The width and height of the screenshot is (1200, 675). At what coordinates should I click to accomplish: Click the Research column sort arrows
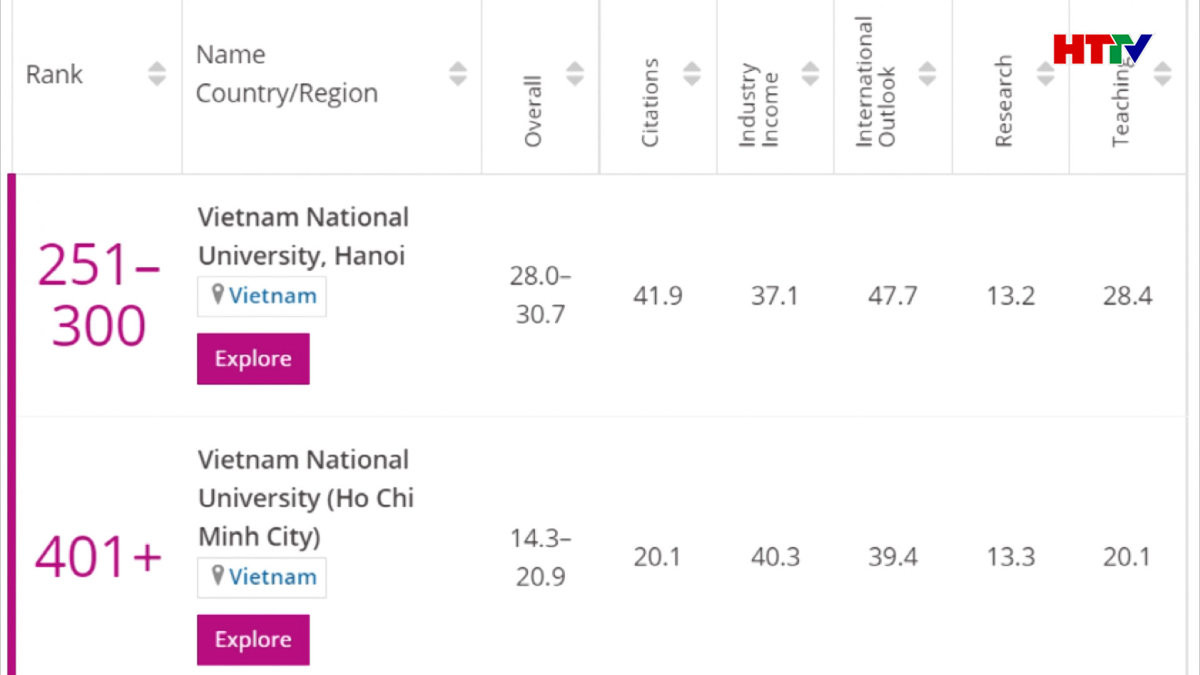coord(1045,74)
